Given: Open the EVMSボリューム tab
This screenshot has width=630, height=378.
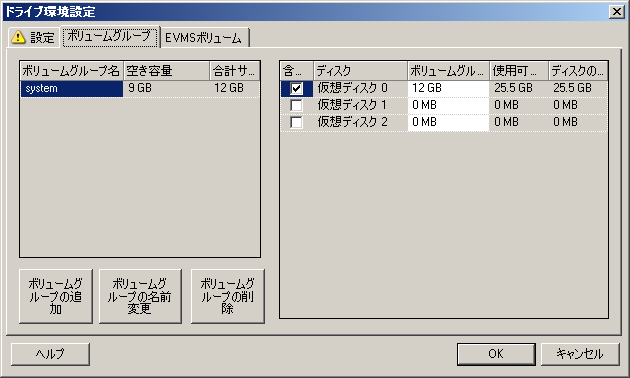Looking at the screenshot, I should (x=205, y=38).
